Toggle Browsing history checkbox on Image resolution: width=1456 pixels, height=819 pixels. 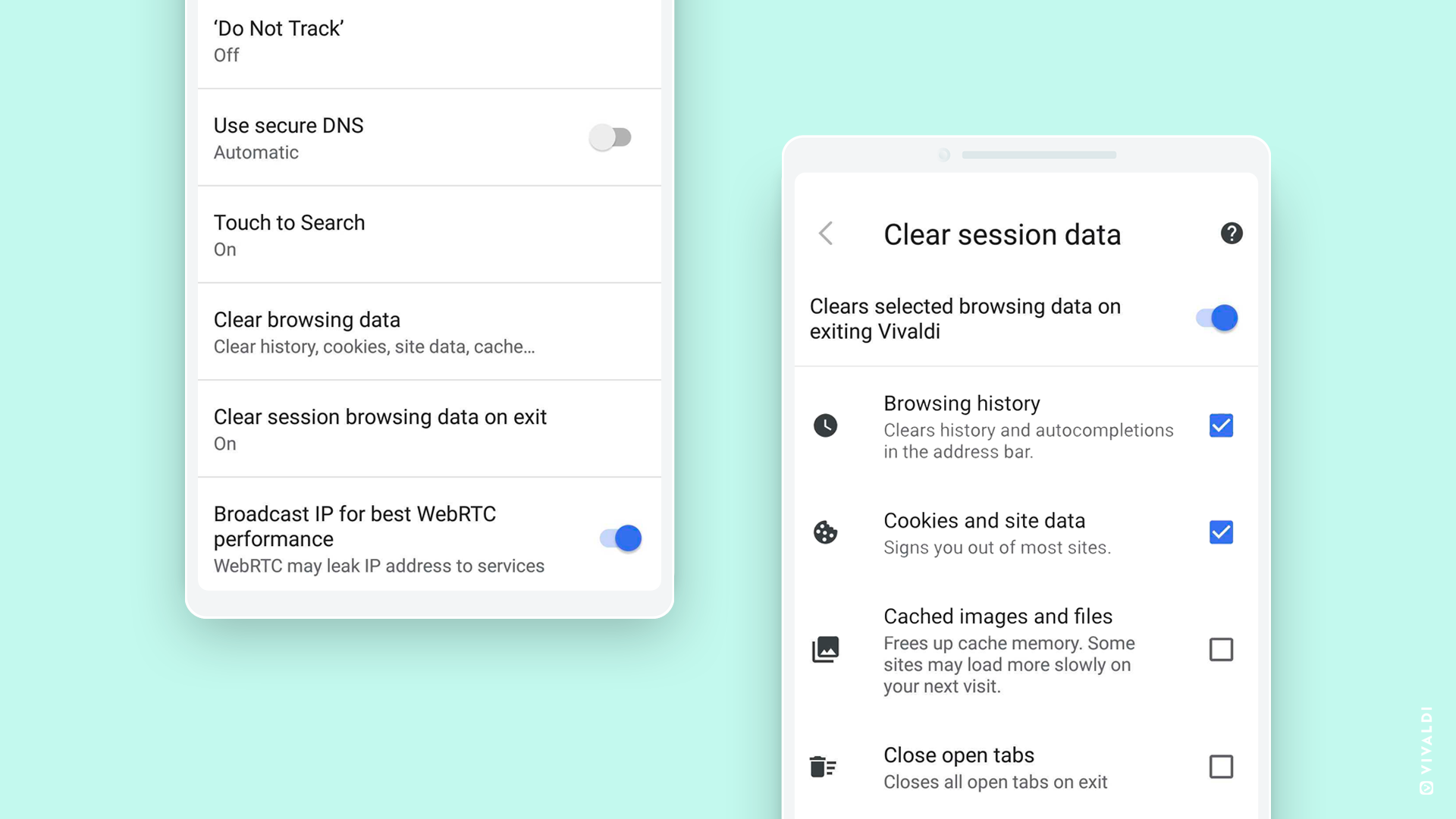coord(1221,425)
